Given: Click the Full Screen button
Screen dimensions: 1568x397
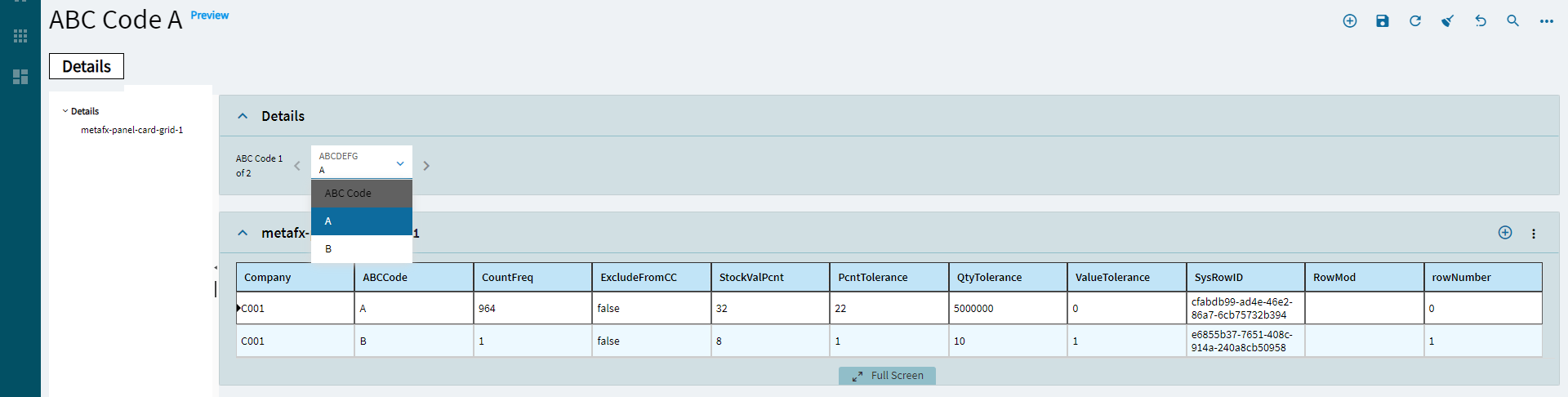Looking at the screenshot, I should [x=887, y=376].
